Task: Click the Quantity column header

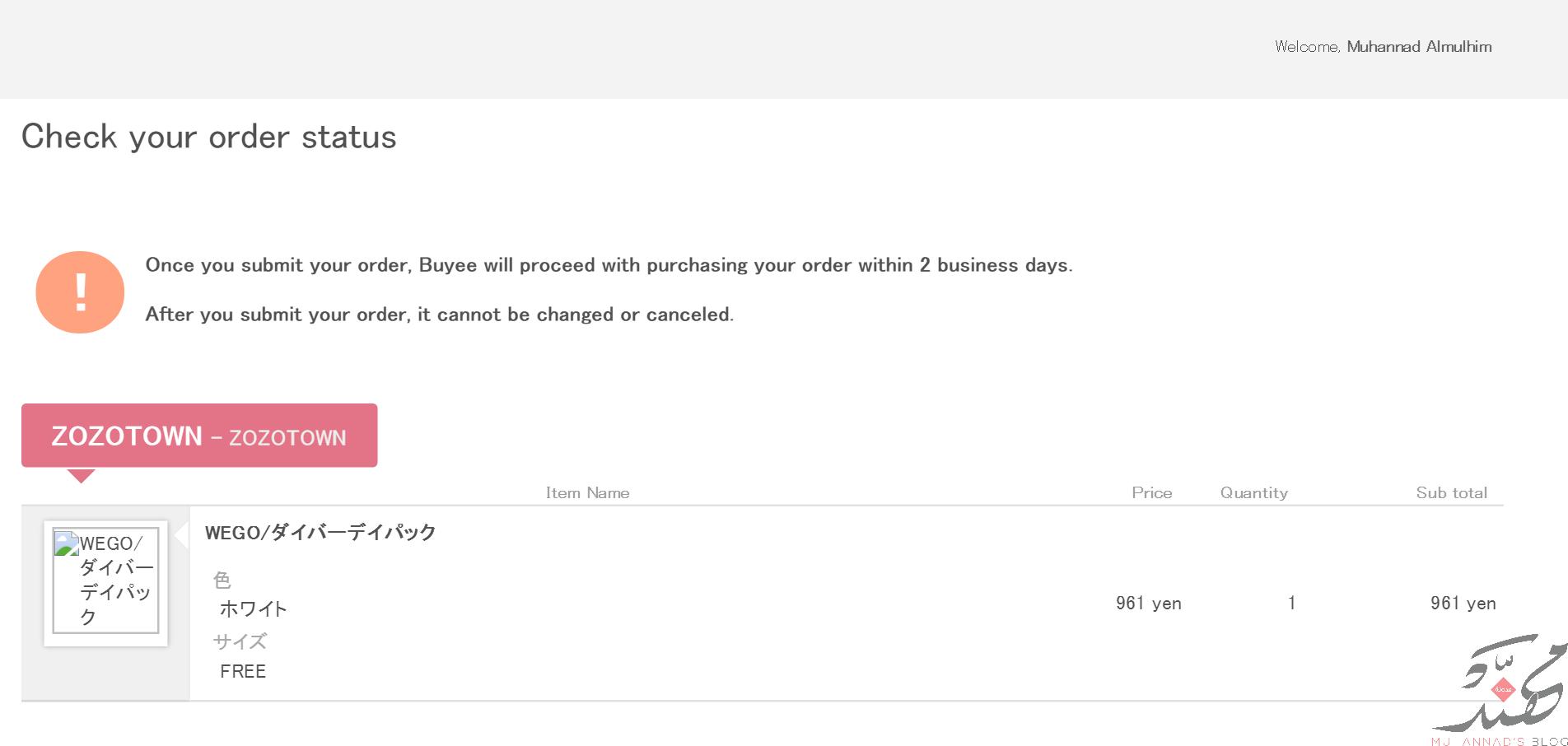Action: click(x=1253, y=493)
